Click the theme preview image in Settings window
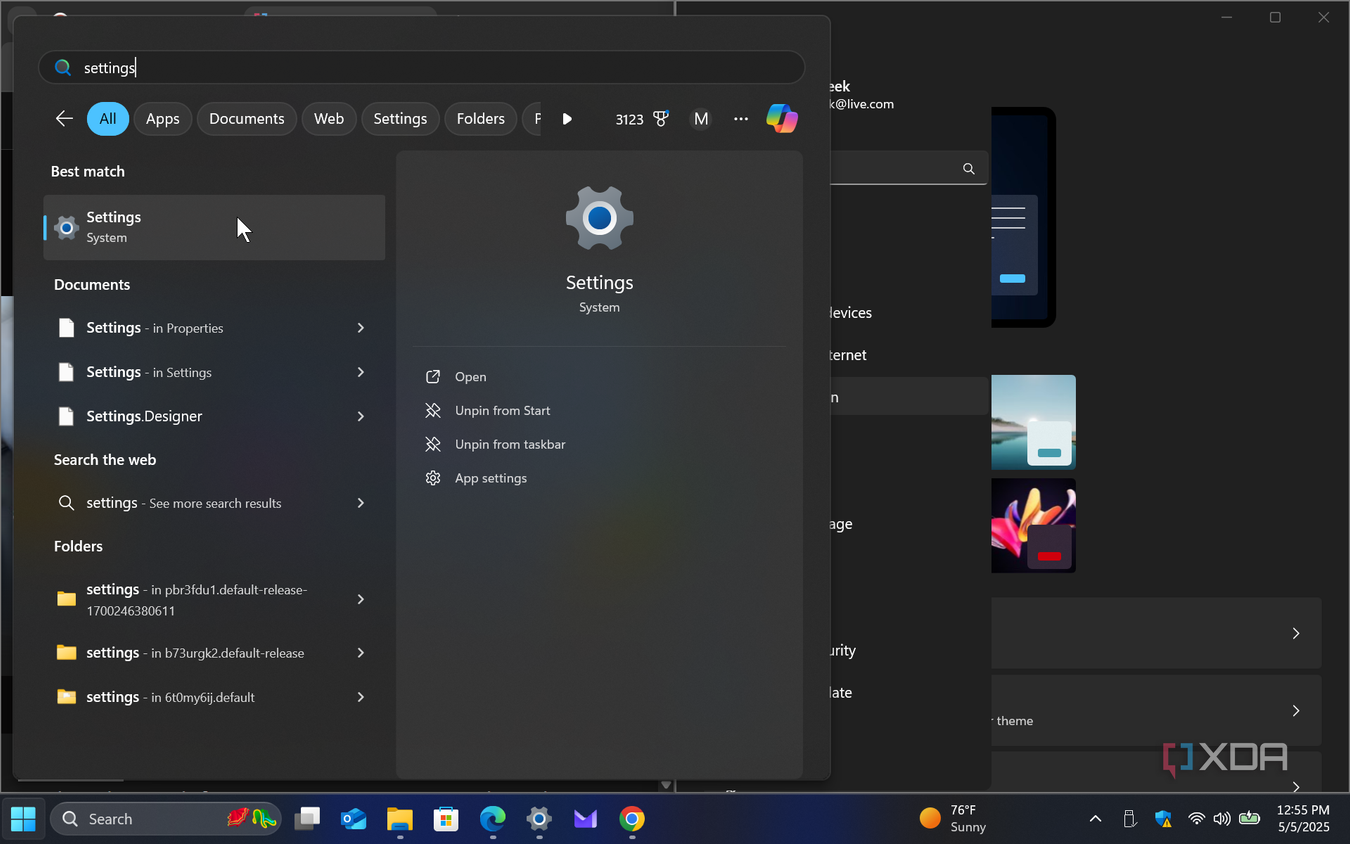 [x=1023, y=217]
